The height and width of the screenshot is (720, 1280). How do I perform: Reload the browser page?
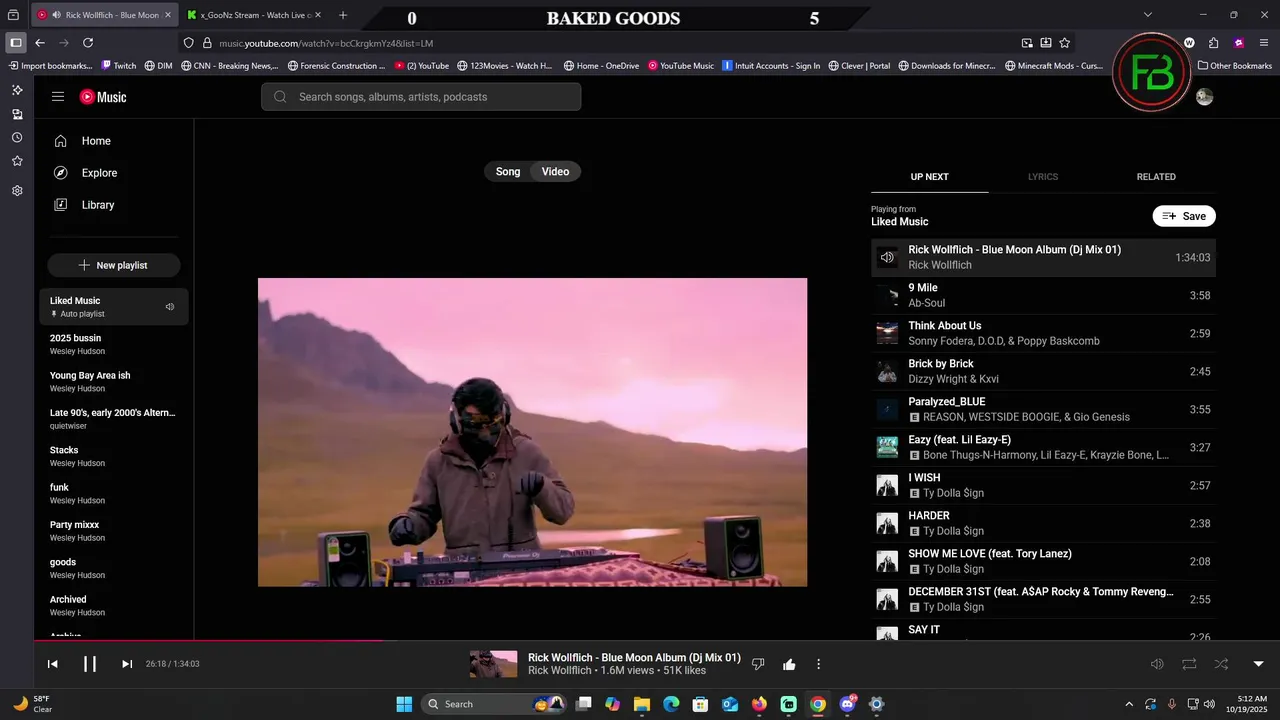click(88, 43)
